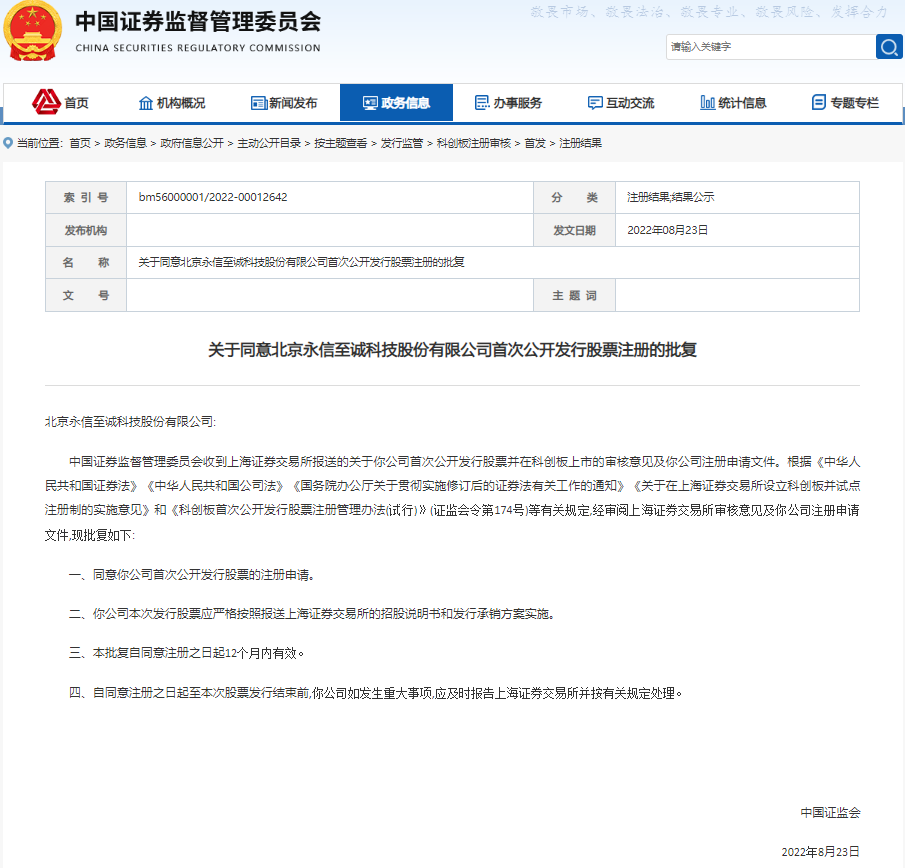Select the 政务信息 navigation tab

[x=396, y=103]
